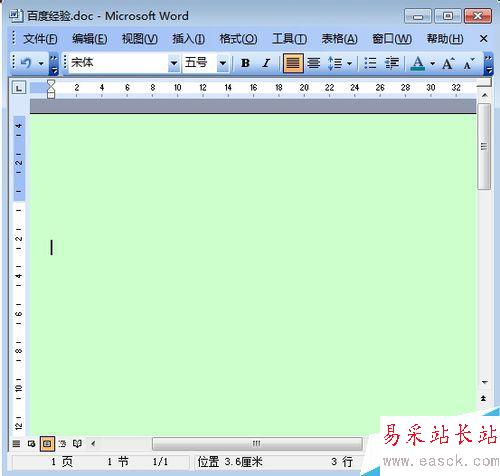Expand formatting toolbar options at right end

pos(488,63)
